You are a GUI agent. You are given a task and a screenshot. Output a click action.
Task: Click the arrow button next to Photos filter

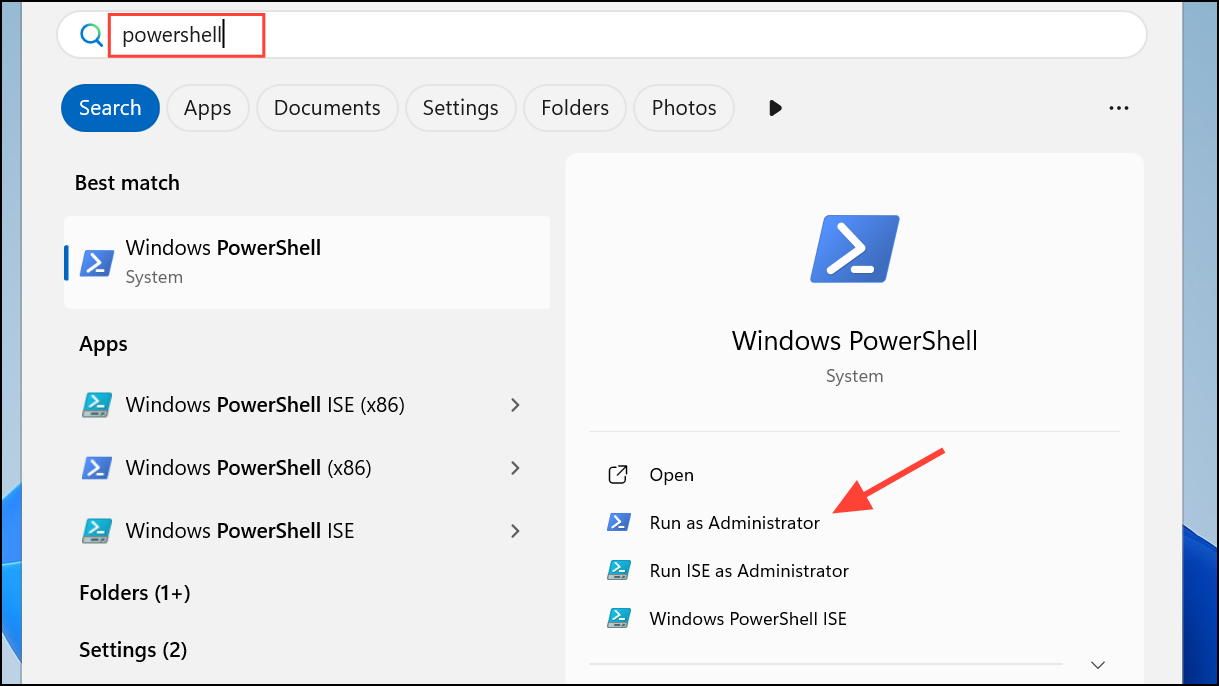pyautogui.click(x=775, y=107)
